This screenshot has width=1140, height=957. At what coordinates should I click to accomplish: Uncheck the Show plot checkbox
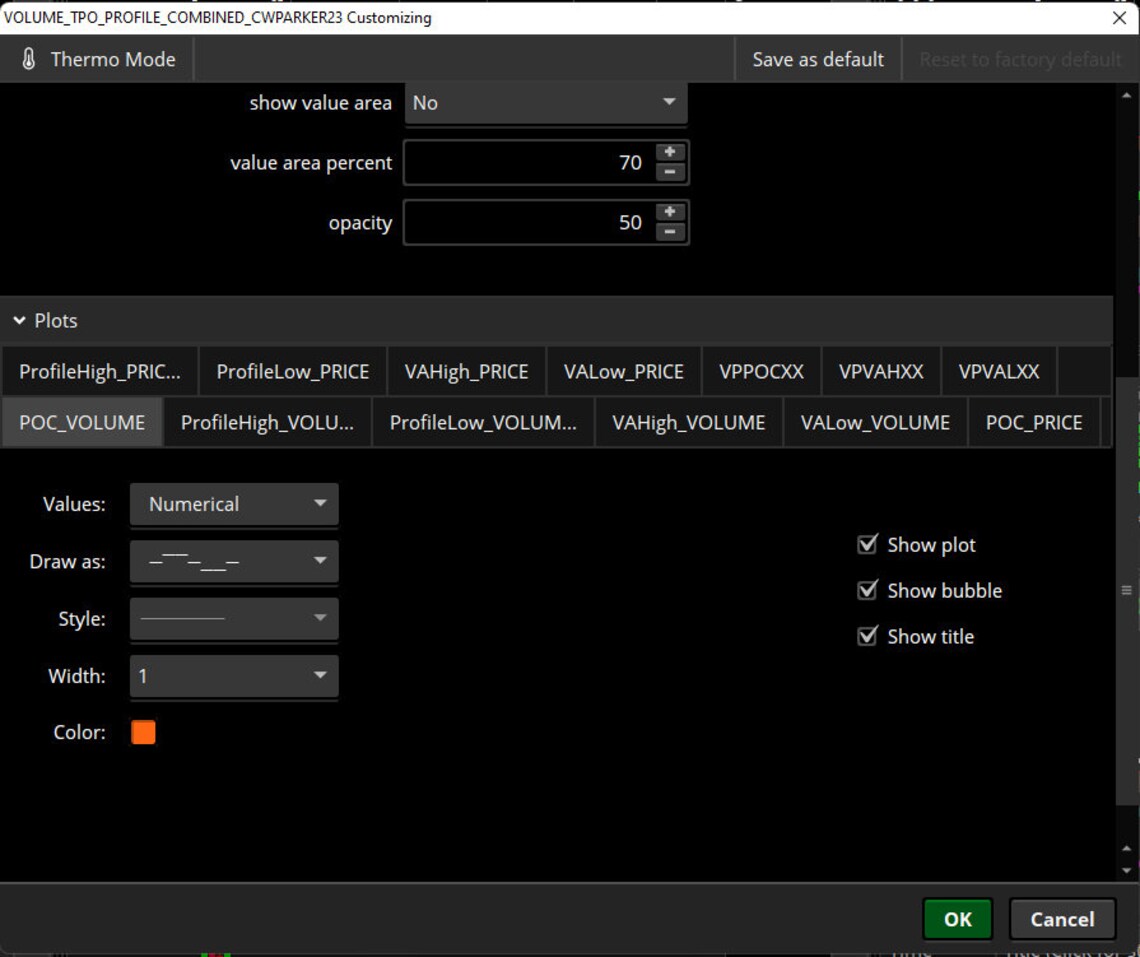tap(866, 544)
